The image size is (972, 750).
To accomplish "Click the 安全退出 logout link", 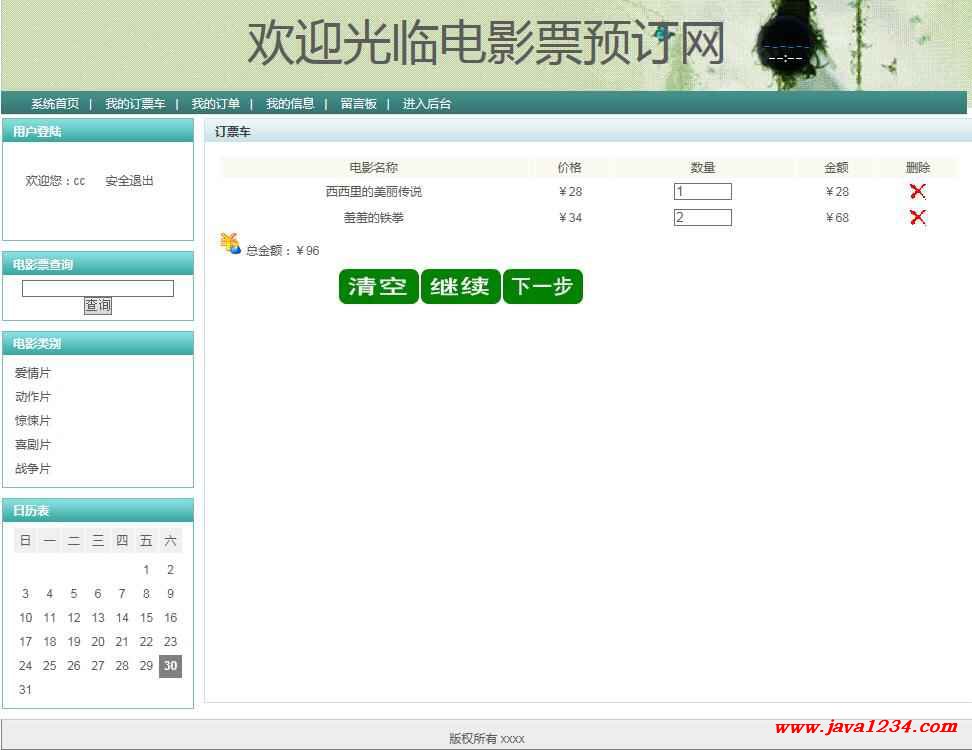I will coord(129,181).
